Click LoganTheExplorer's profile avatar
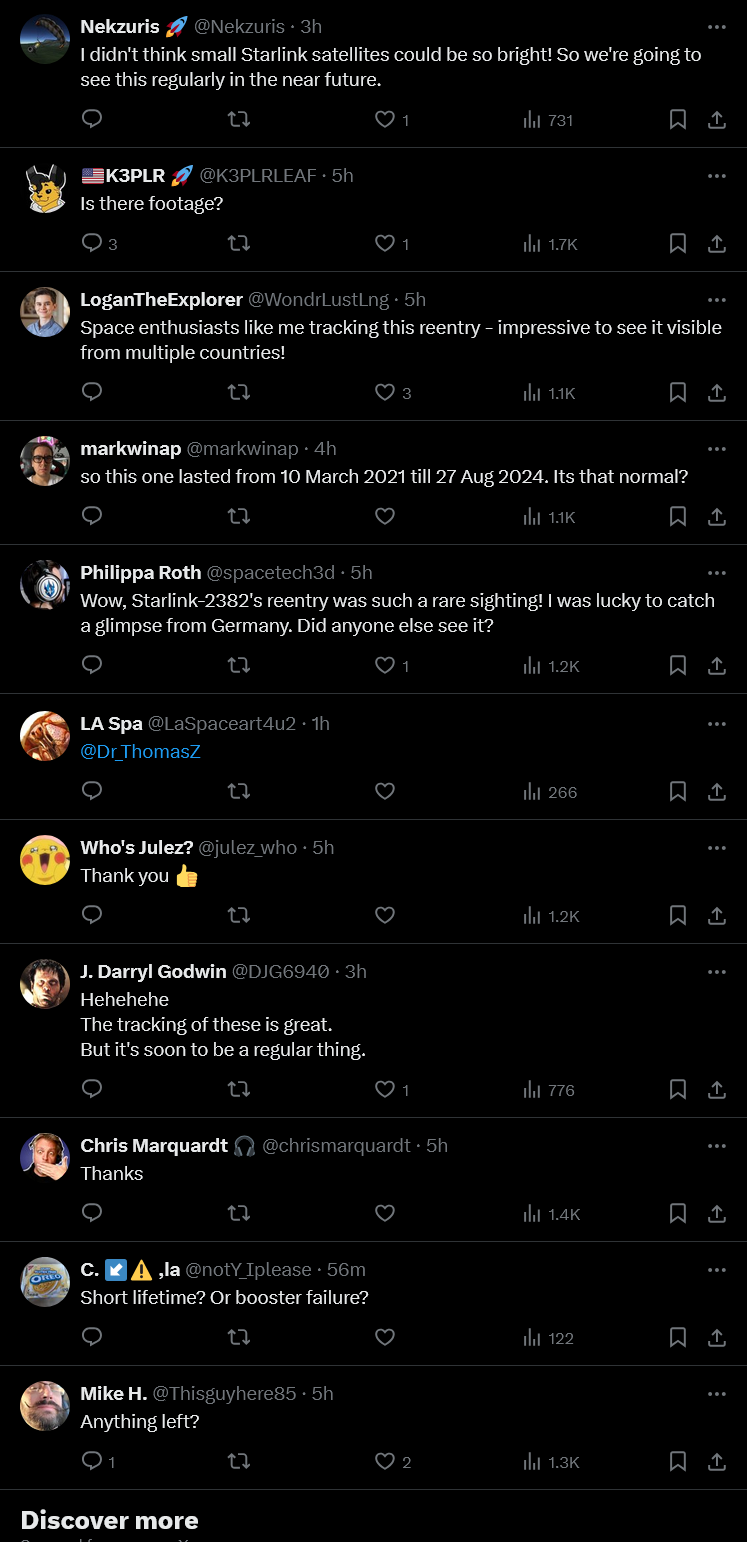 (x=45, y=312)
